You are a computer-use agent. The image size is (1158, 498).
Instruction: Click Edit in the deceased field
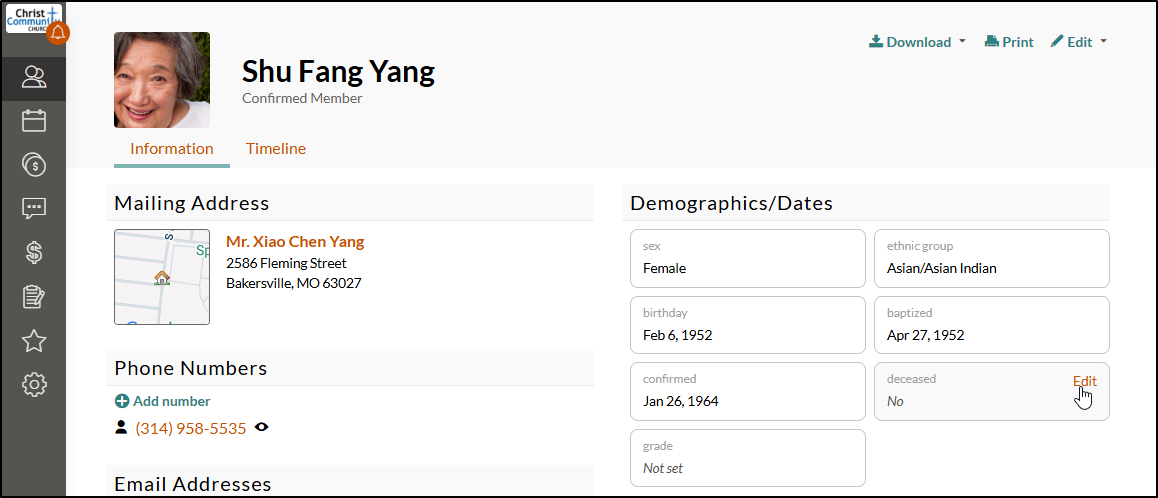[1084, 381]
